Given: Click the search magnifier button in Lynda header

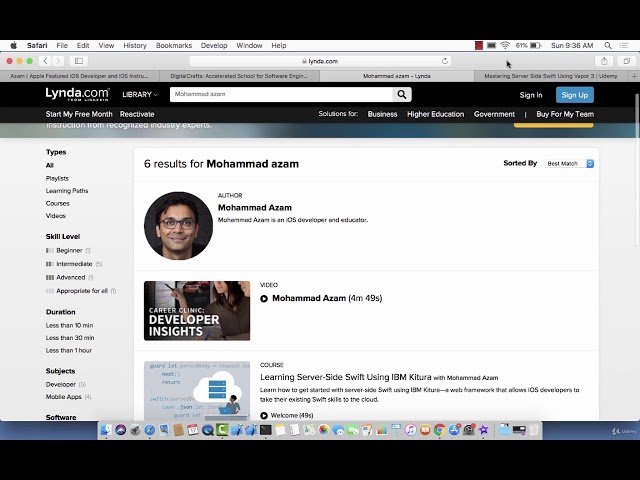Looking at the screenshot, I should [x=402, y=95].
